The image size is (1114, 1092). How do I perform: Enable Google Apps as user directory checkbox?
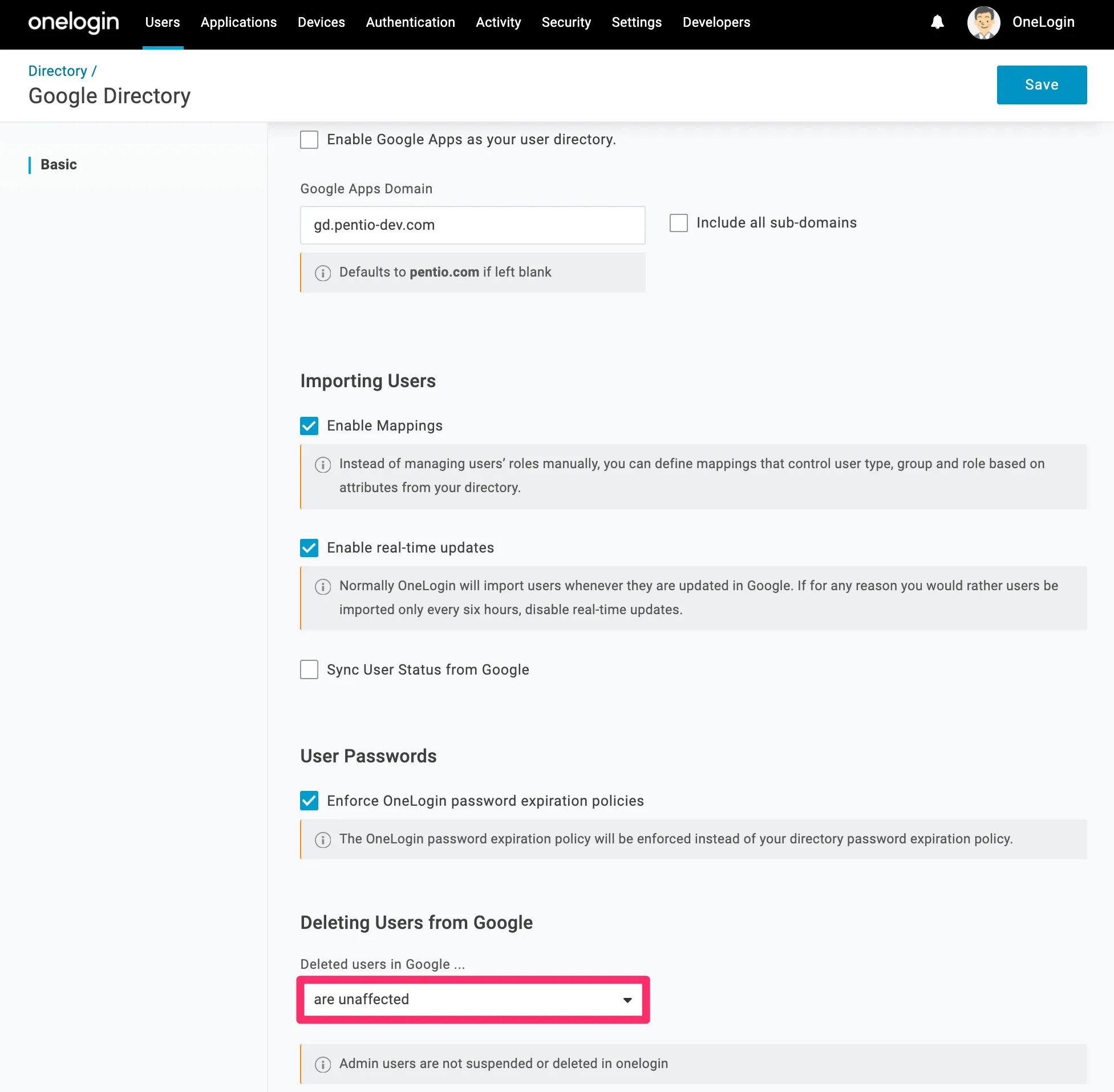pos(309,139)
